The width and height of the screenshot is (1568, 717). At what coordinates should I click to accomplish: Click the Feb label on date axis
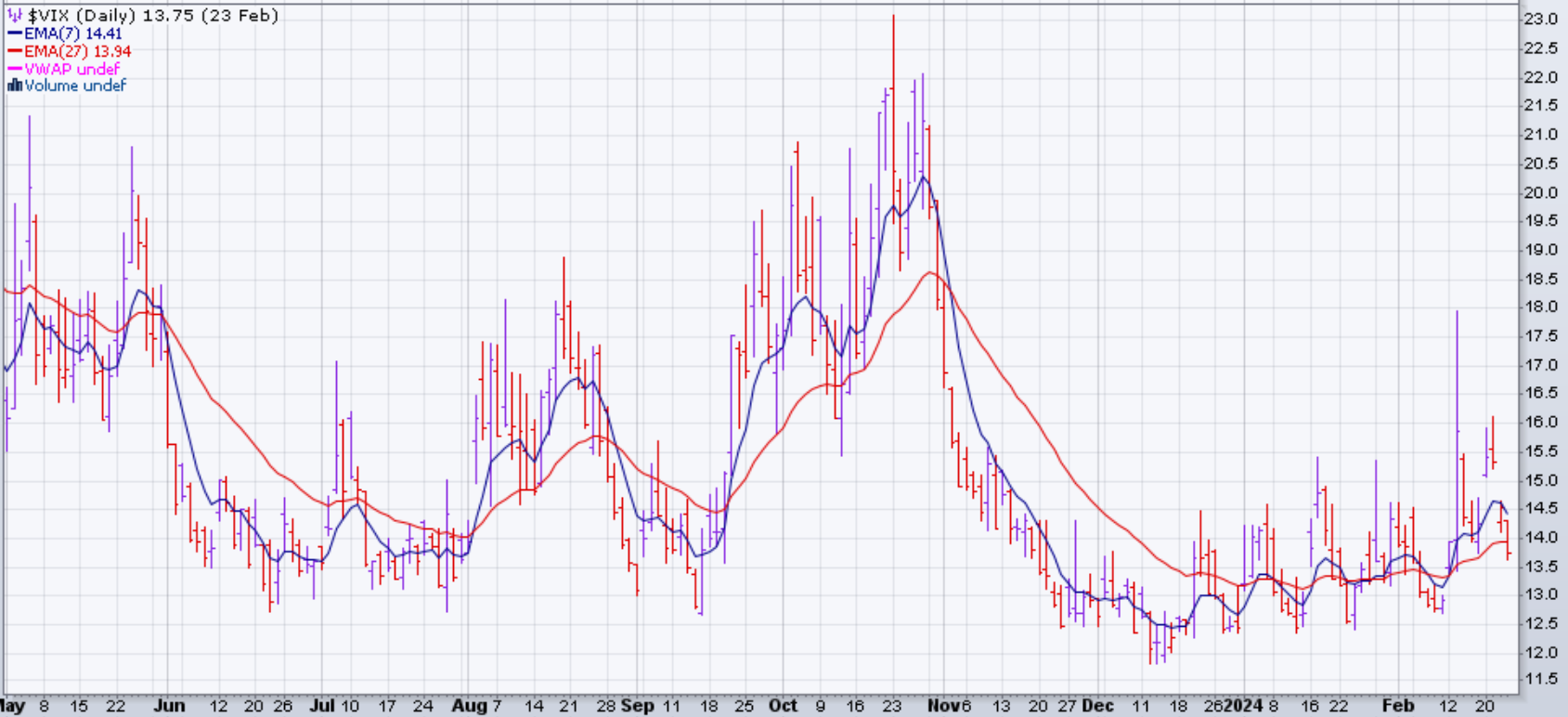pyautogui.click(x=1397, y=706)
